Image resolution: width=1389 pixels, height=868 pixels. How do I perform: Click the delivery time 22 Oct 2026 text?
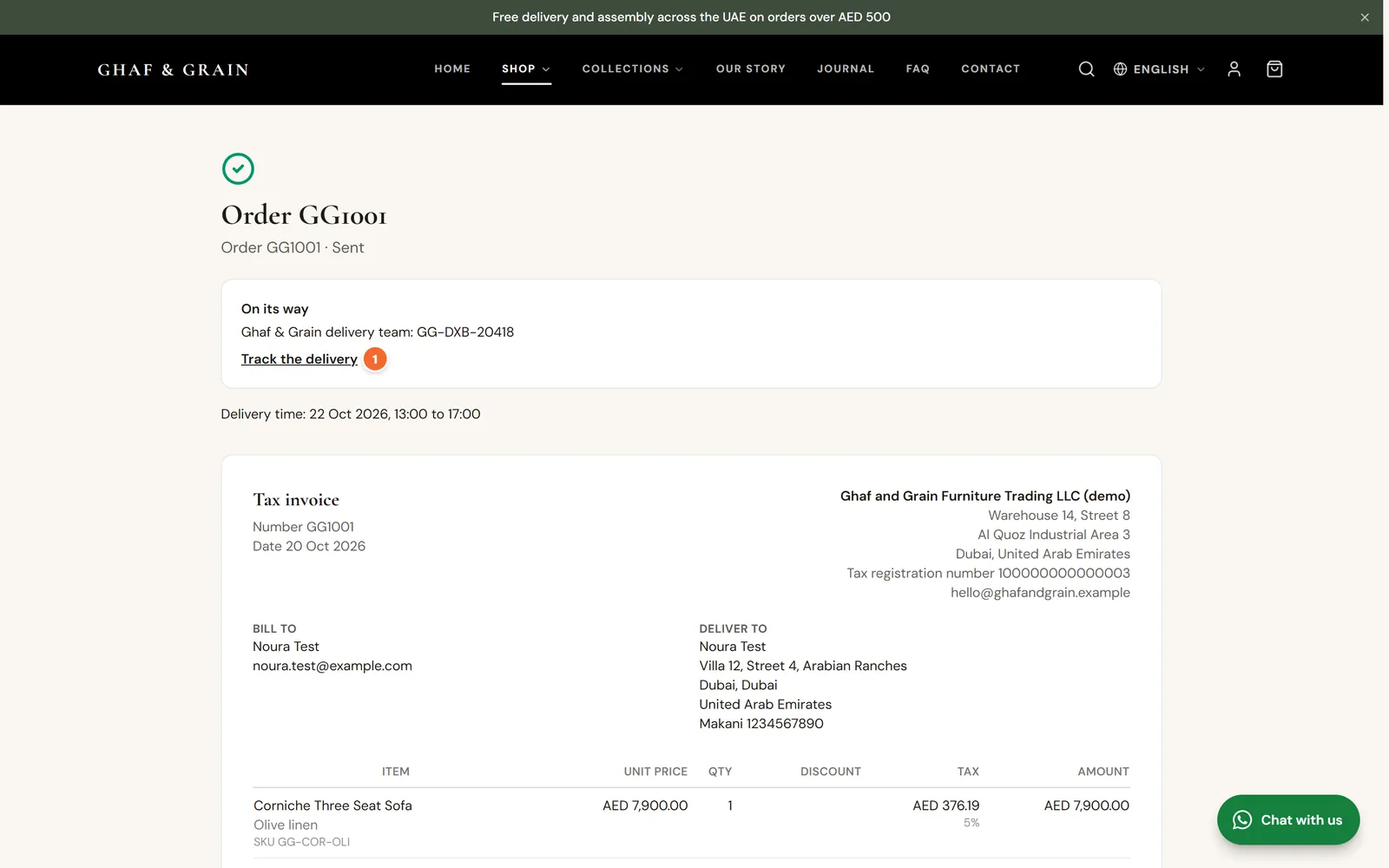350,414
